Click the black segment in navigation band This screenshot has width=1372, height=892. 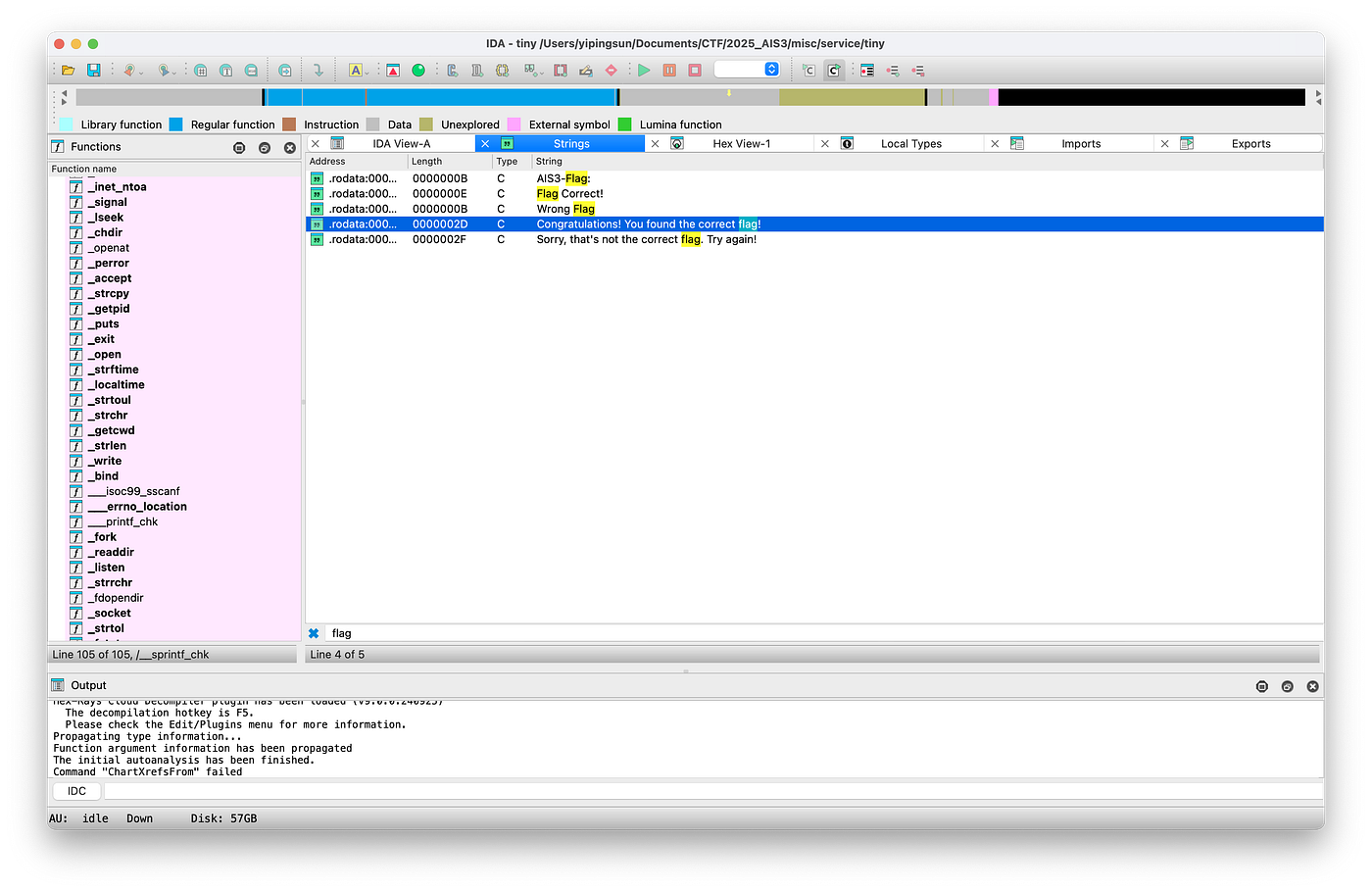[1151, 97]
